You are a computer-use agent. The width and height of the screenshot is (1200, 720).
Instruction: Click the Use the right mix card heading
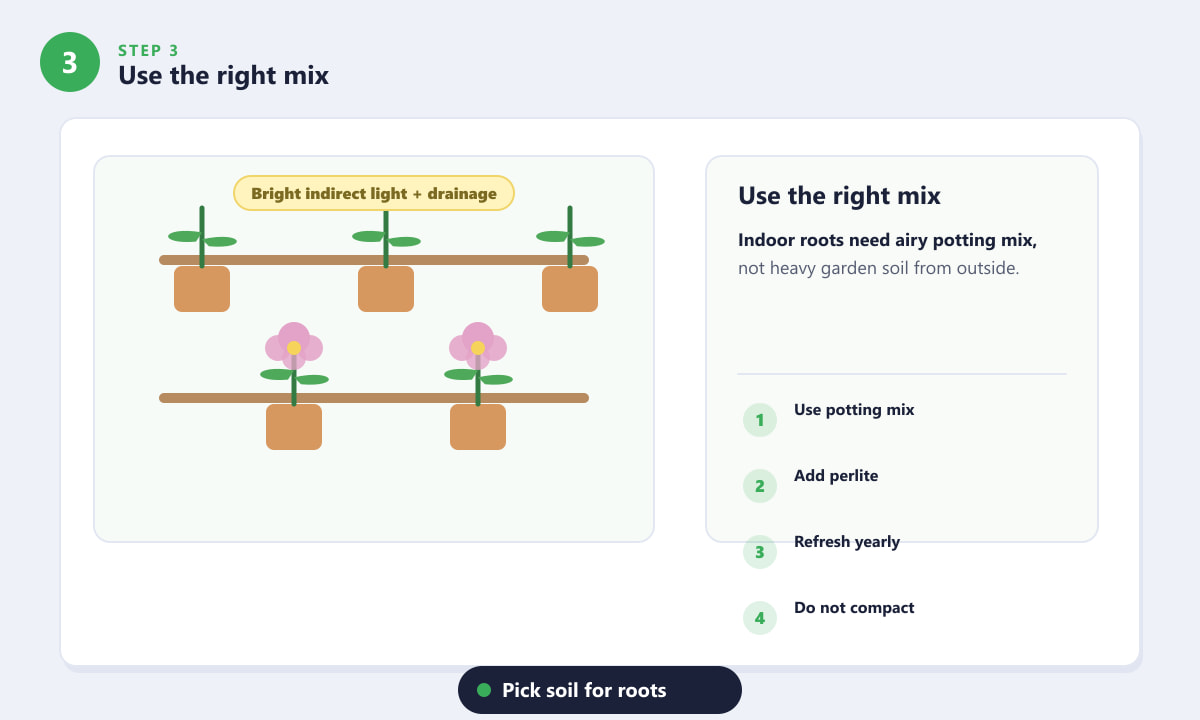click(x=839, y=195)
